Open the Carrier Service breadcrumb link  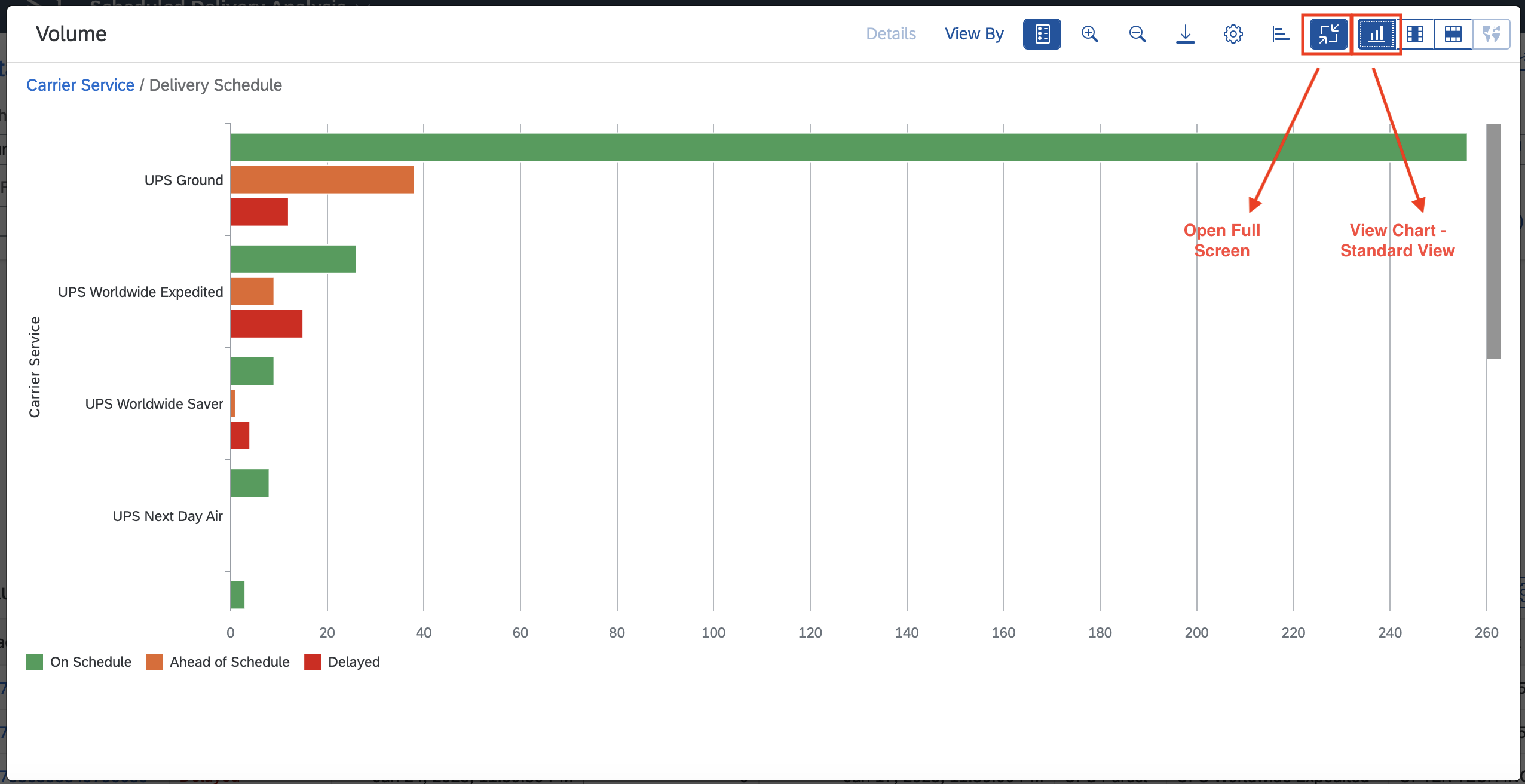click(x=80, y=85)
